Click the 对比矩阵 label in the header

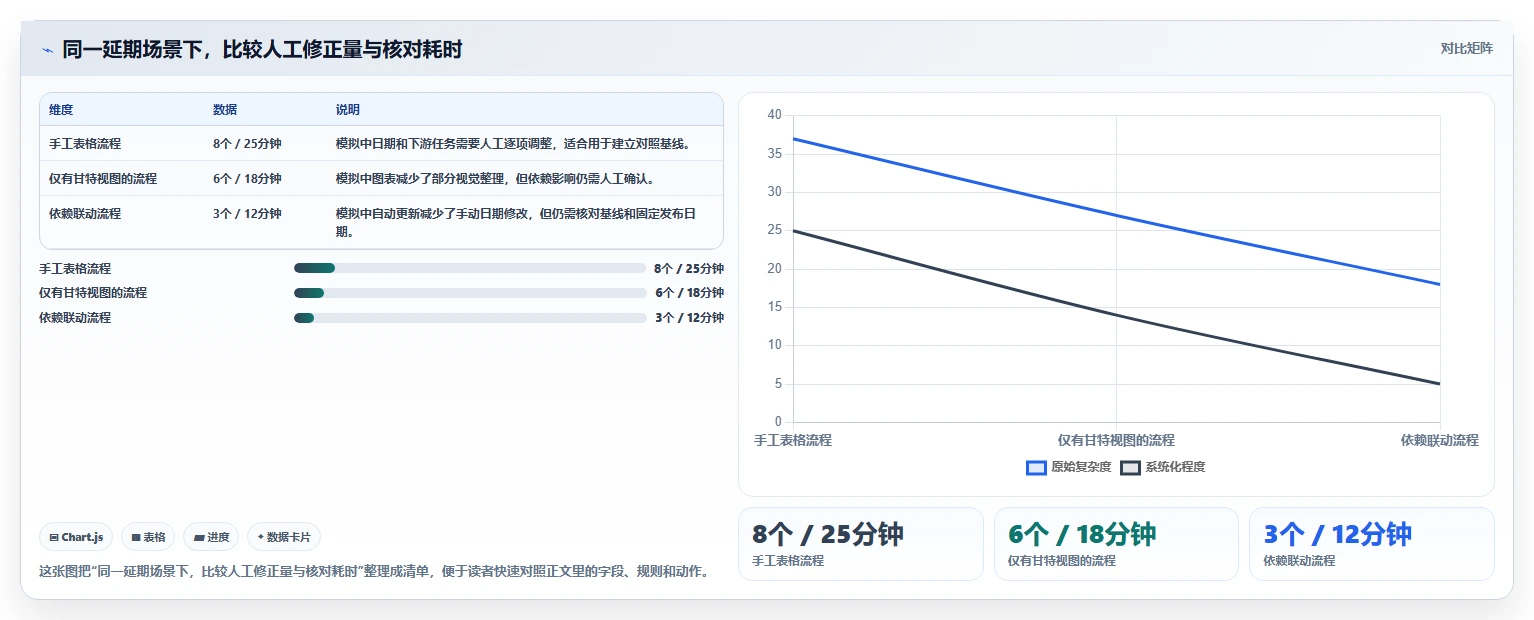point(1466,49)
